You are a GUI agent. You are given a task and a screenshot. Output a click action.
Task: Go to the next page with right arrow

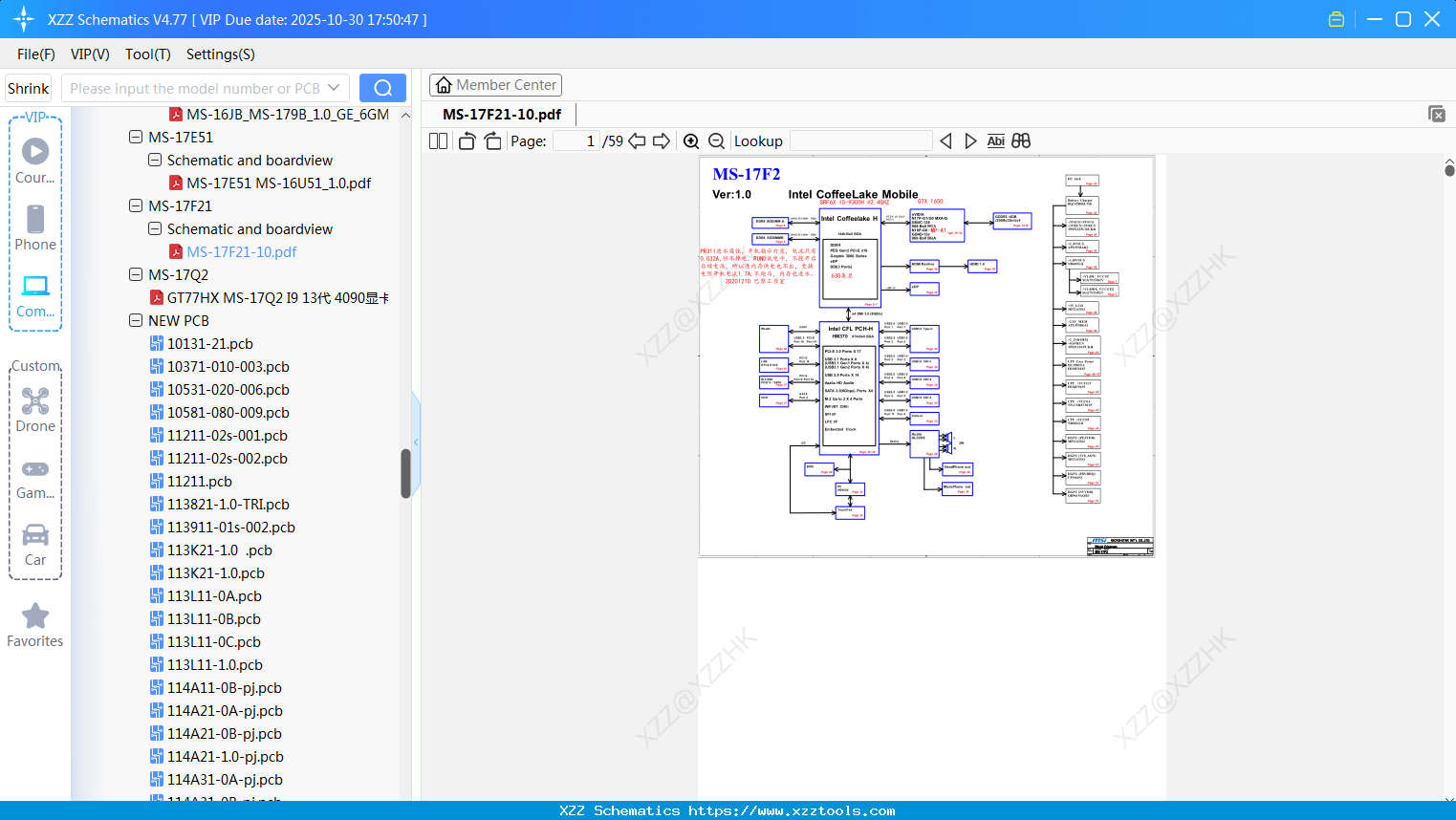(662, 140)
